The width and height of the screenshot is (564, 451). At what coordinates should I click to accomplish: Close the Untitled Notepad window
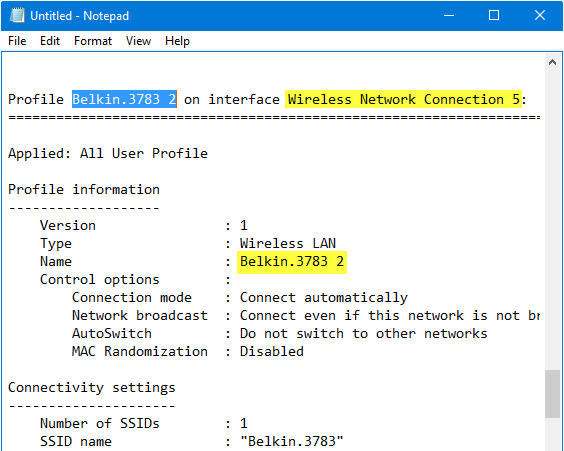point(540,15)
